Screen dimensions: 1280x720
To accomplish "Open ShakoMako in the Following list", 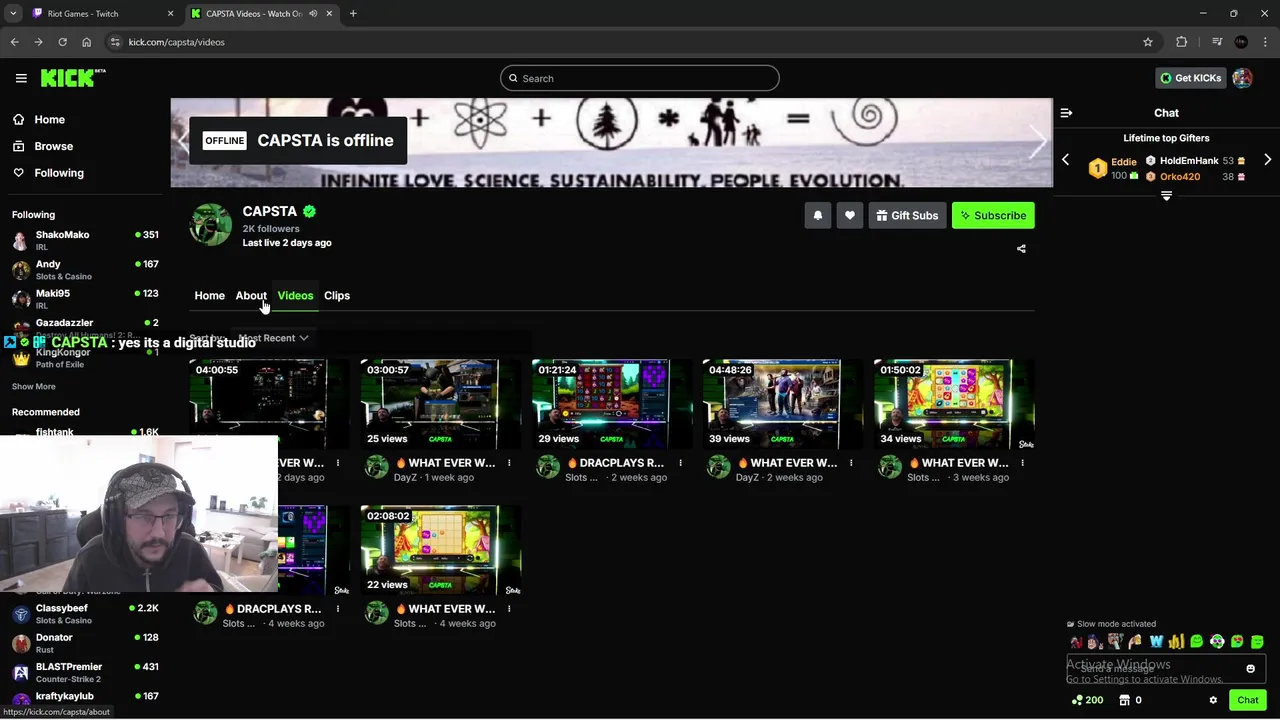I will (x=84, y=240).
